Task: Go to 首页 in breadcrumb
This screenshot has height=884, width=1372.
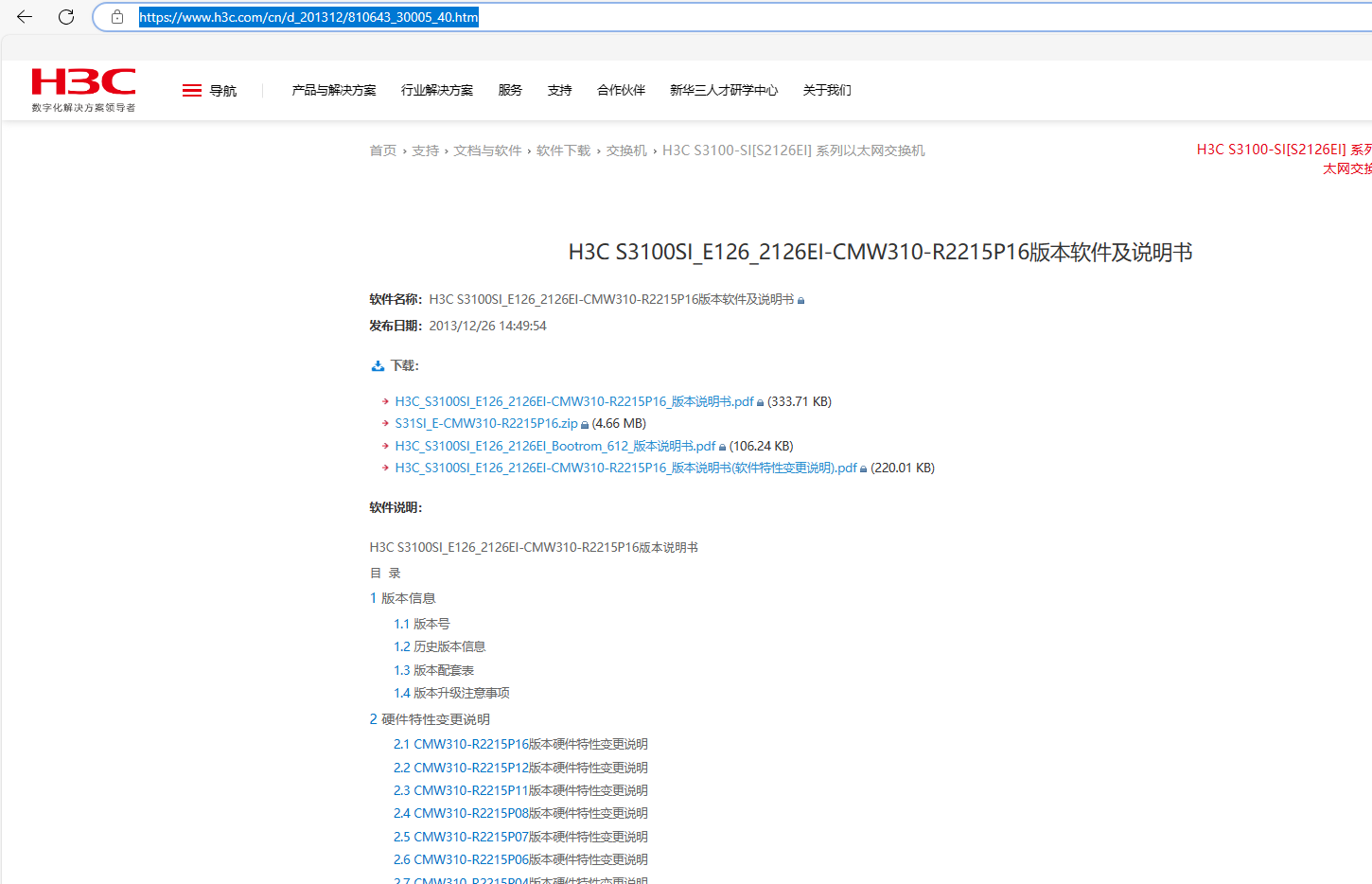Action: tap(383, 150)
